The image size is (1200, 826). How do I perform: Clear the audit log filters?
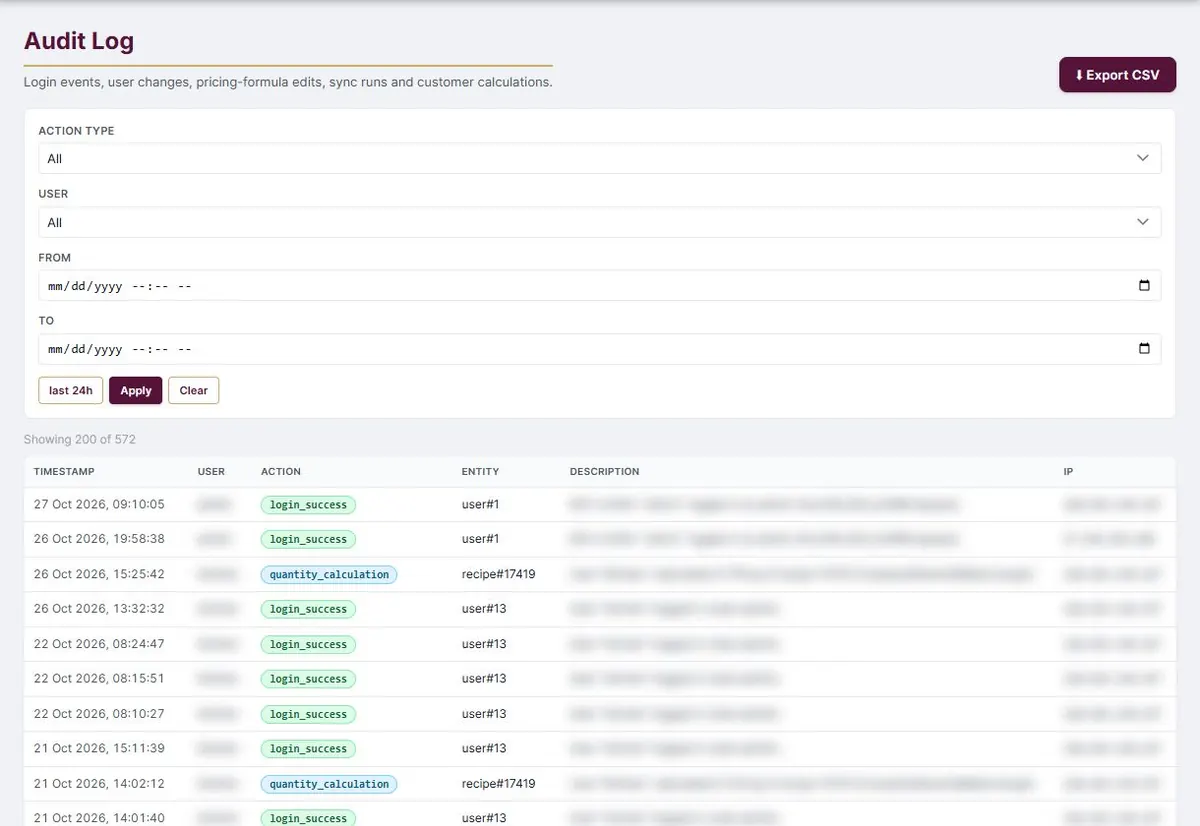pyautogui.click(x=193, y=390)
